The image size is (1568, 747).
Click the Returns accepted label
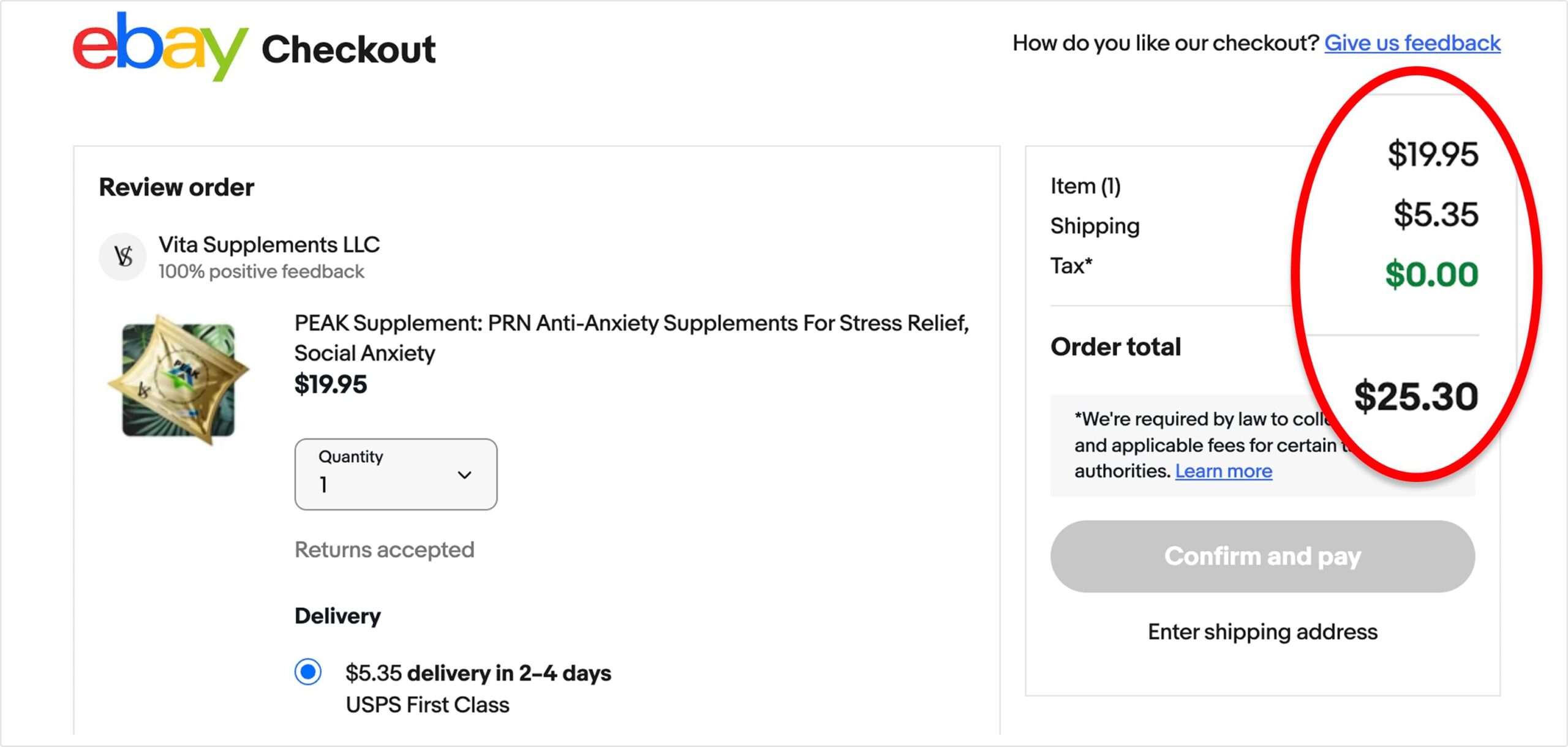coord(385,549)
